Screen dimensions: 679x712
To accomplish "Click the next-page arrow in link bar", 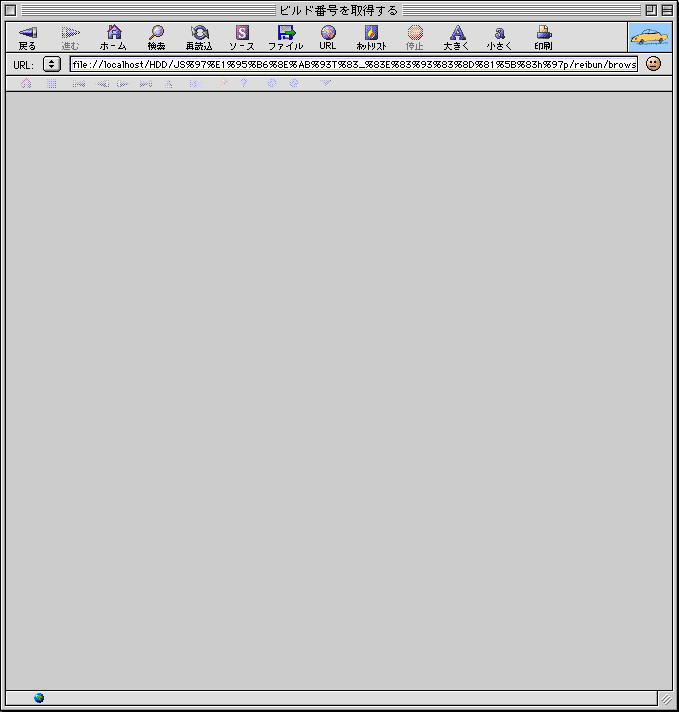I will point(123,84).
